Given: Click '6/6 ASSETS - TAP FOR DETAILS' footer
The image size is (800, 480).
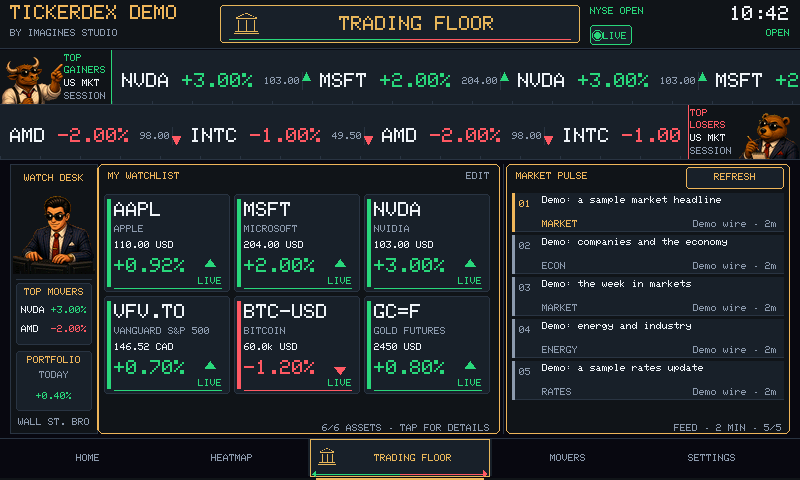Looking at the screenshot, I should [405, 427].
